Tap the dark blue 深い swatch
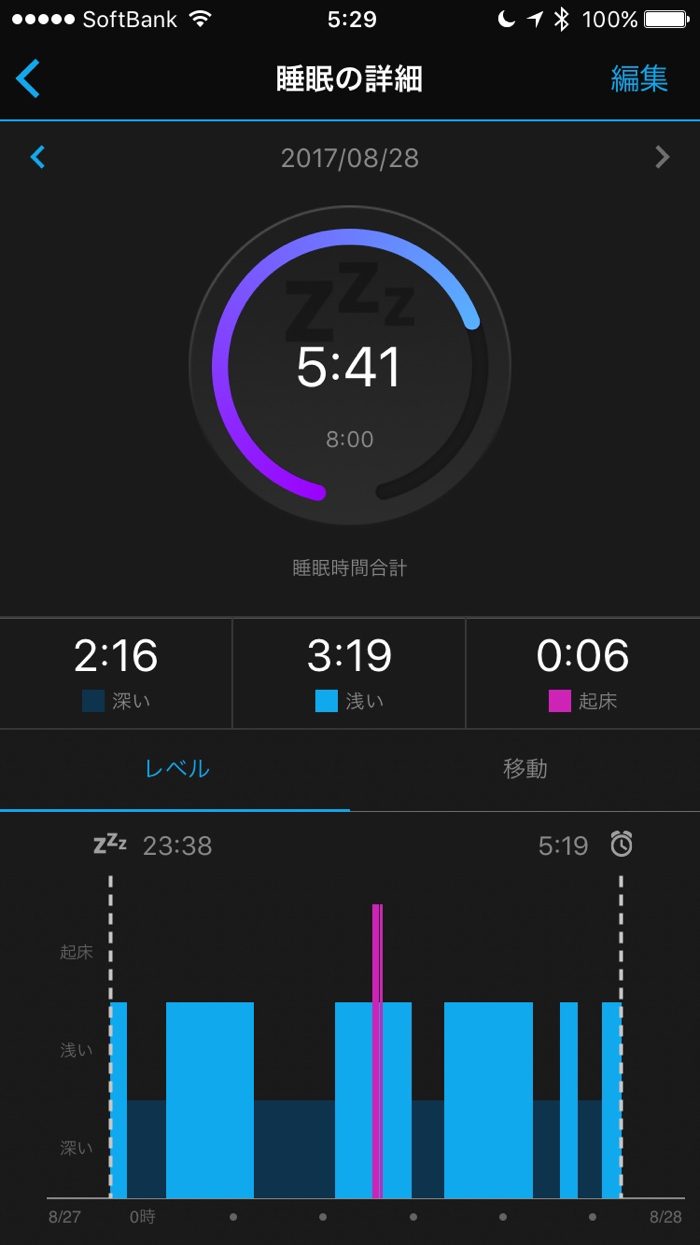 93,701
